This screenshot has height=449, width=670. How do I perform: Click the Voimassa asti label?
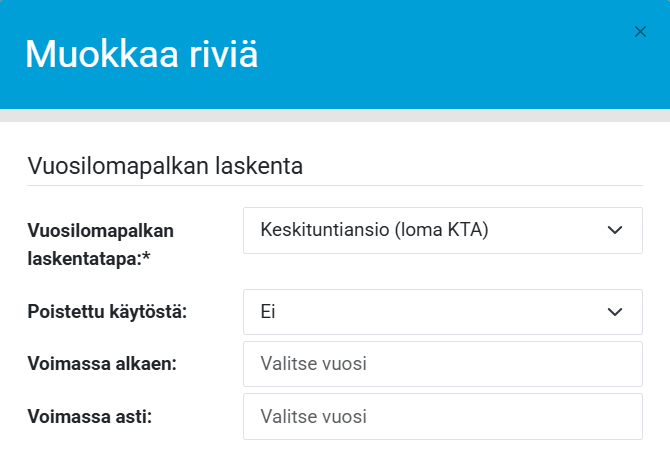90,416
